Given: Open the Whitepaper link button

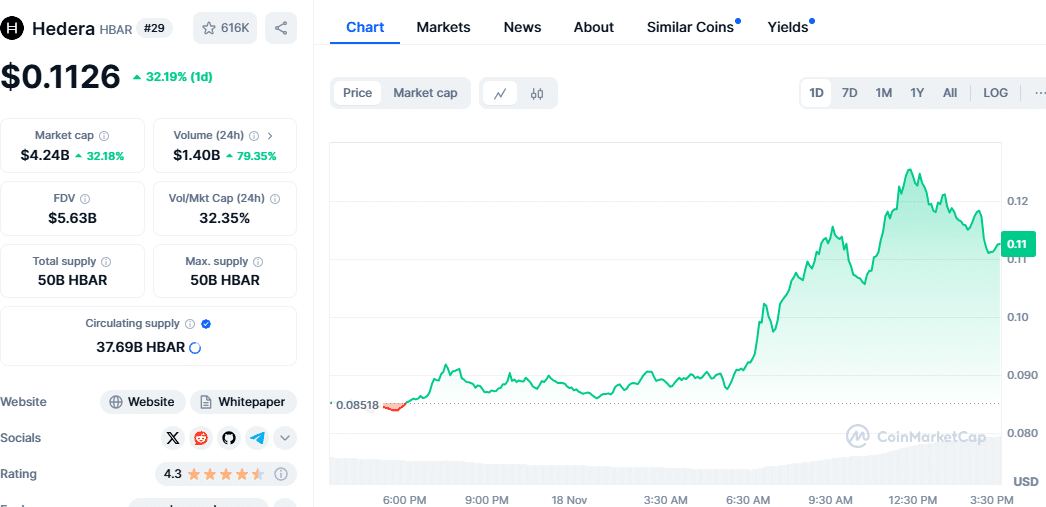Looking at the screenshot, I should pos(243,402).
